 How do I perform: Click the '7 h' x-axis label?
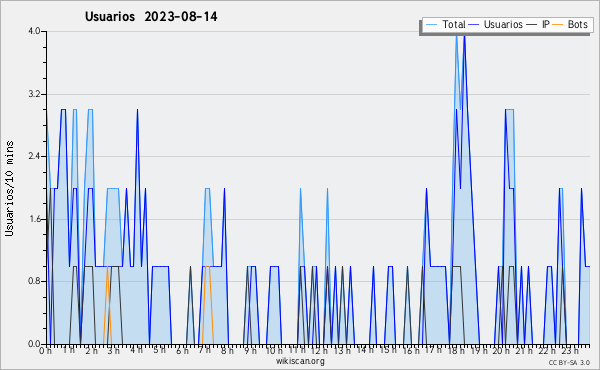(204, 350)
